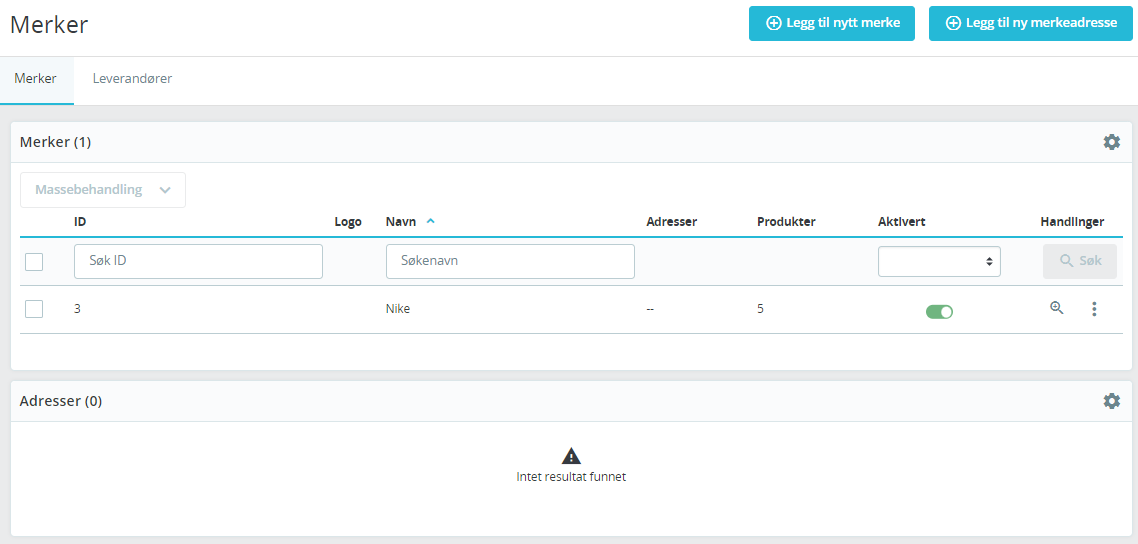Viewport: 1138px width, 544px height.
Task: Click the Nike name cell
Action: (x=398, y=309)
